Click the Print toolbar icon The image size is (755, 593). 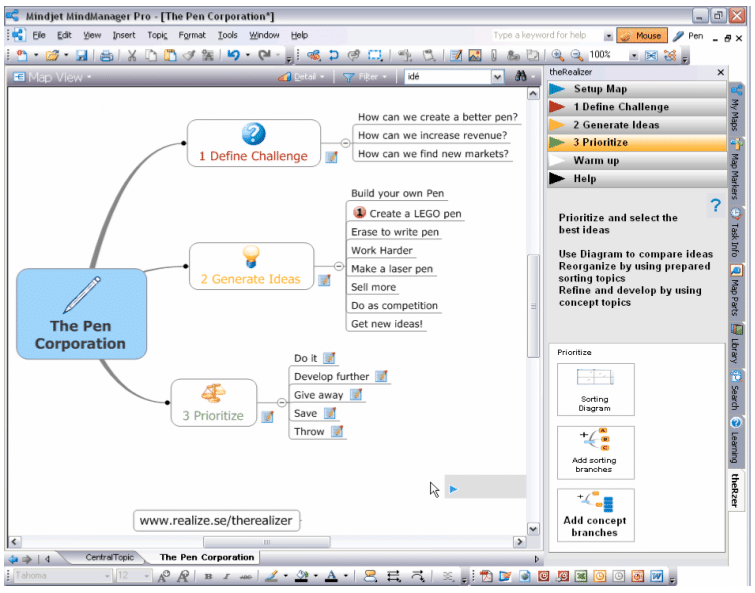tap(106, 55)
